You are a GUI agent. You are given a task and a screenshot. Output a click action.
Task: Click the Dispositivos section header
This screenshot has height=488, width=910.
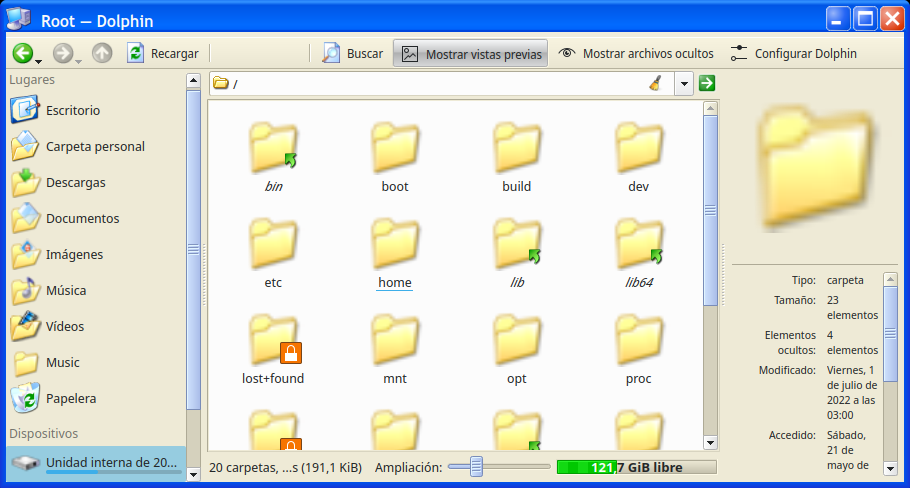pos(44,433)
